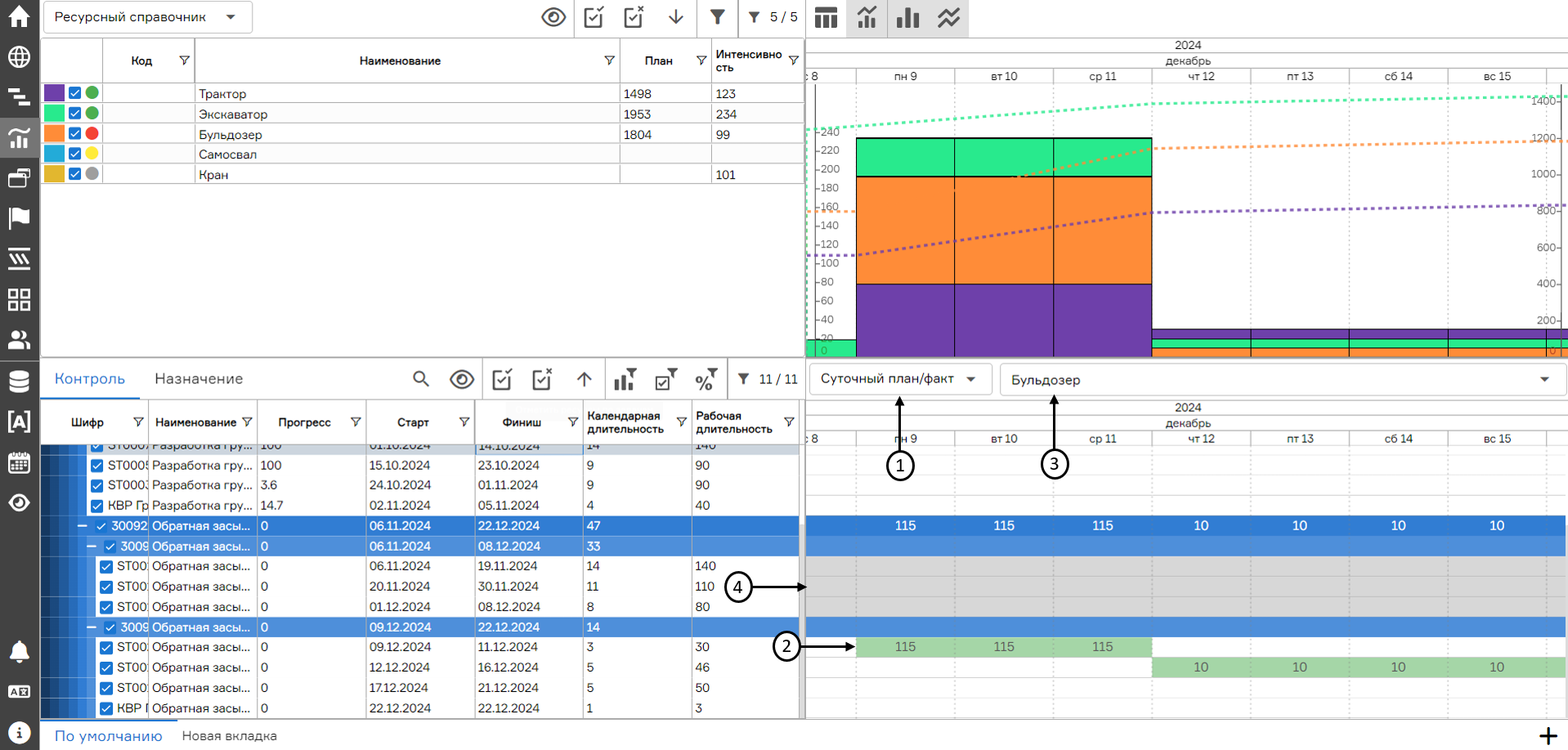
Task: Toggle checkbox of task starting 20.11.2024
Action: 105,587
